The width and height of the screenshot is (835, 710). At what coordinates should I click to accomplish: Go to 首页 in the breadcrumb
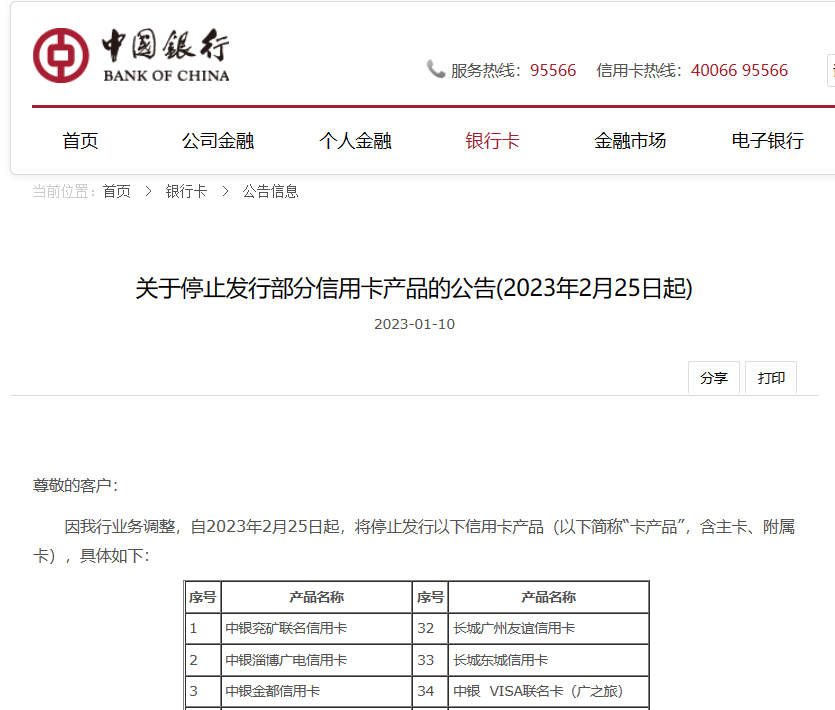click(117, 191)
